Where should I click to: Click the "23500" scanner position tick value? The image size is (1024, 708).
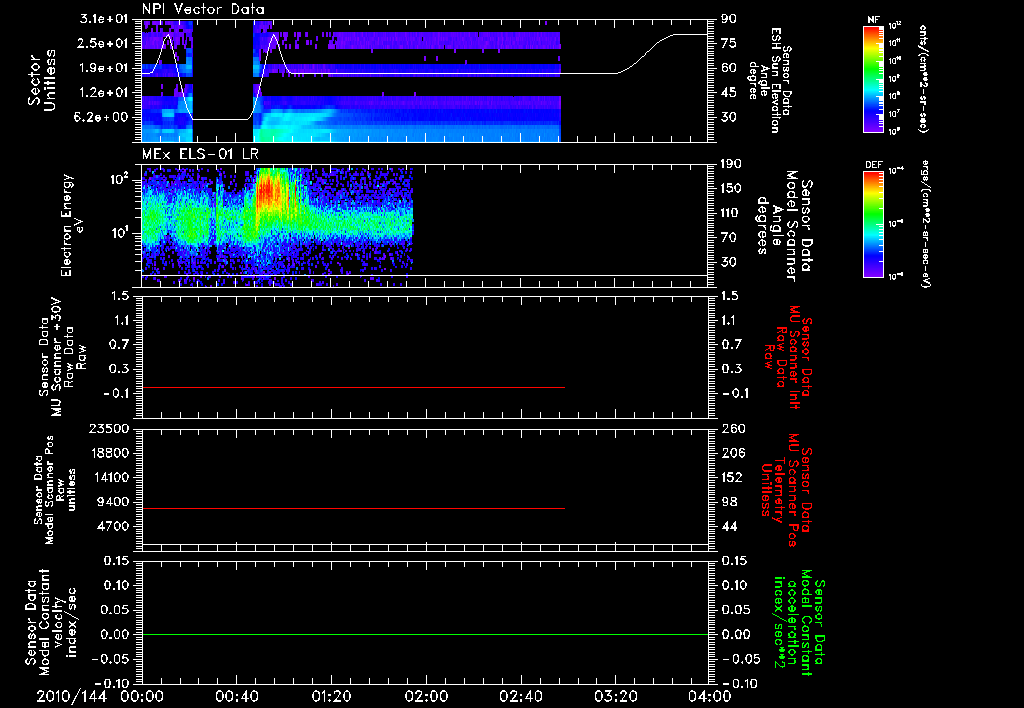pyautogui.click(x=108, y=428)
